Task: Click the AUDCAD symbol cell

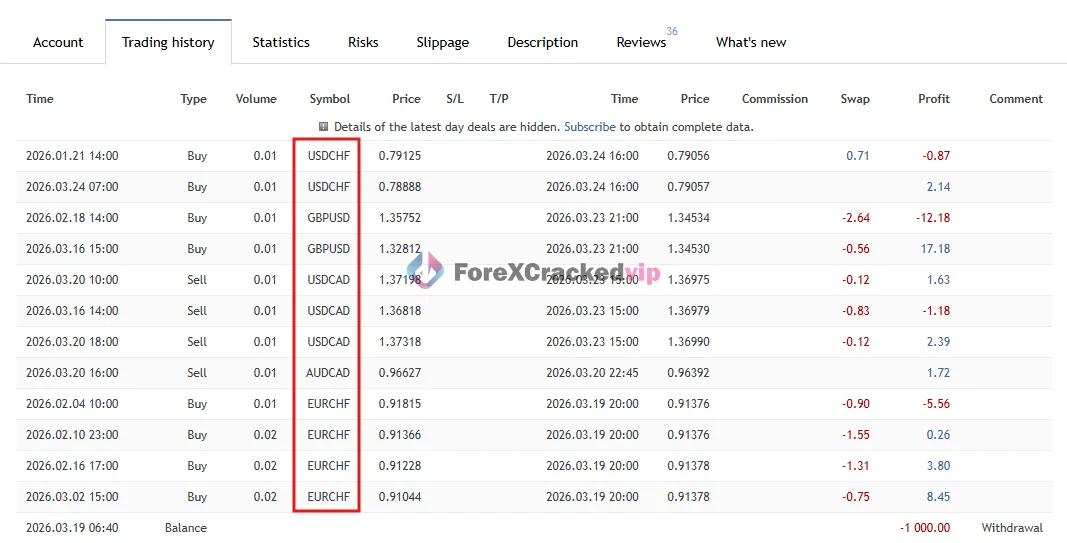Action: pyautogui.click(x=328, y=373)
